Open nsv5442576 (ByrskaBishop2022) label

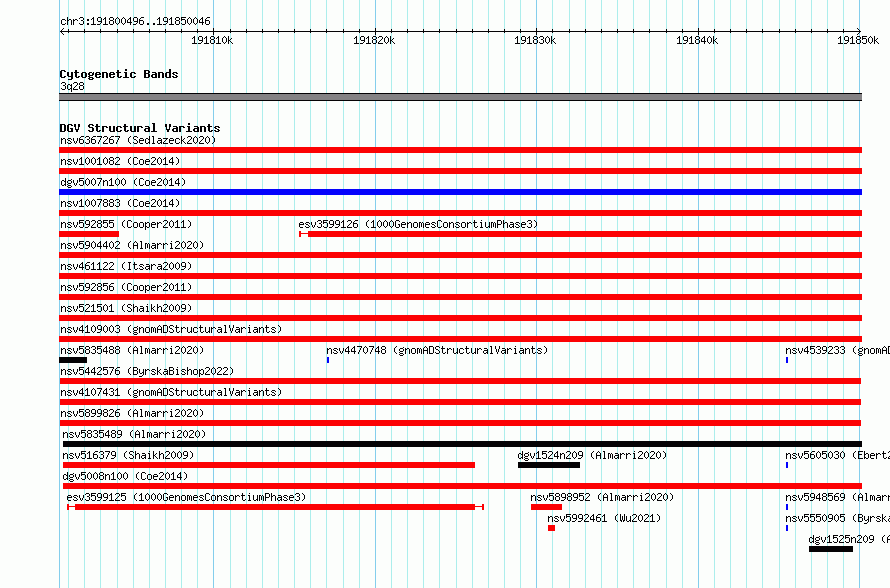click(x=147, y=371)
